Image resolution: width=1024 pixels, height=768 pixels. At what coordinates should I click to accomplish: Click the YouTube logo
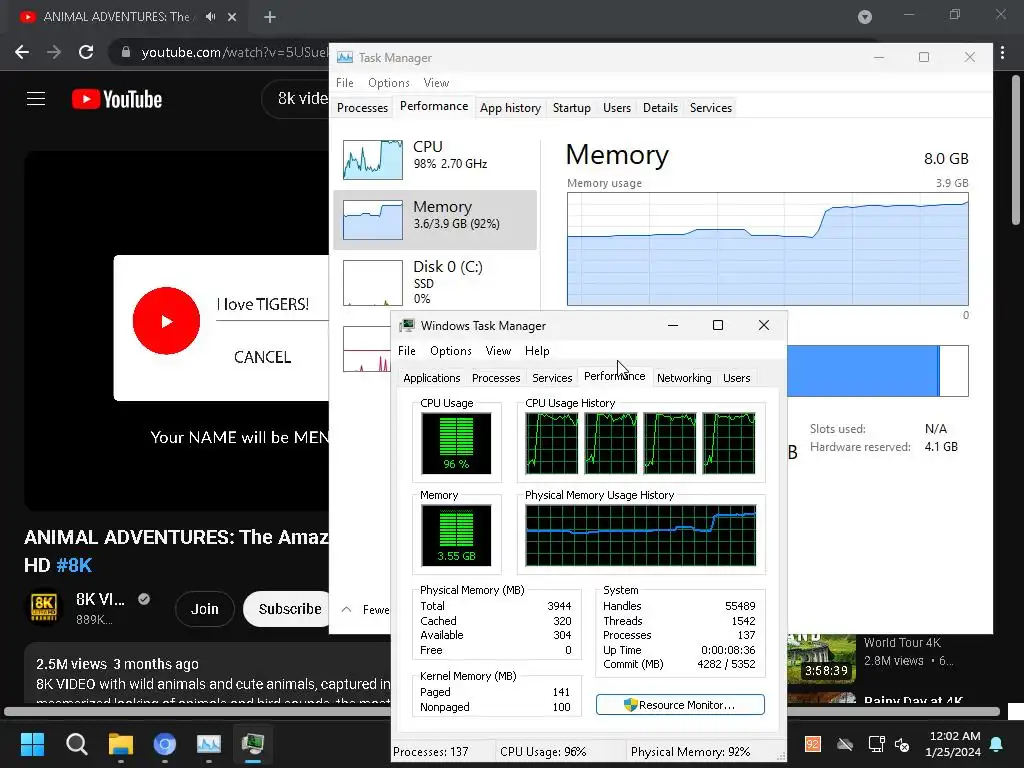tap(117, 99)
